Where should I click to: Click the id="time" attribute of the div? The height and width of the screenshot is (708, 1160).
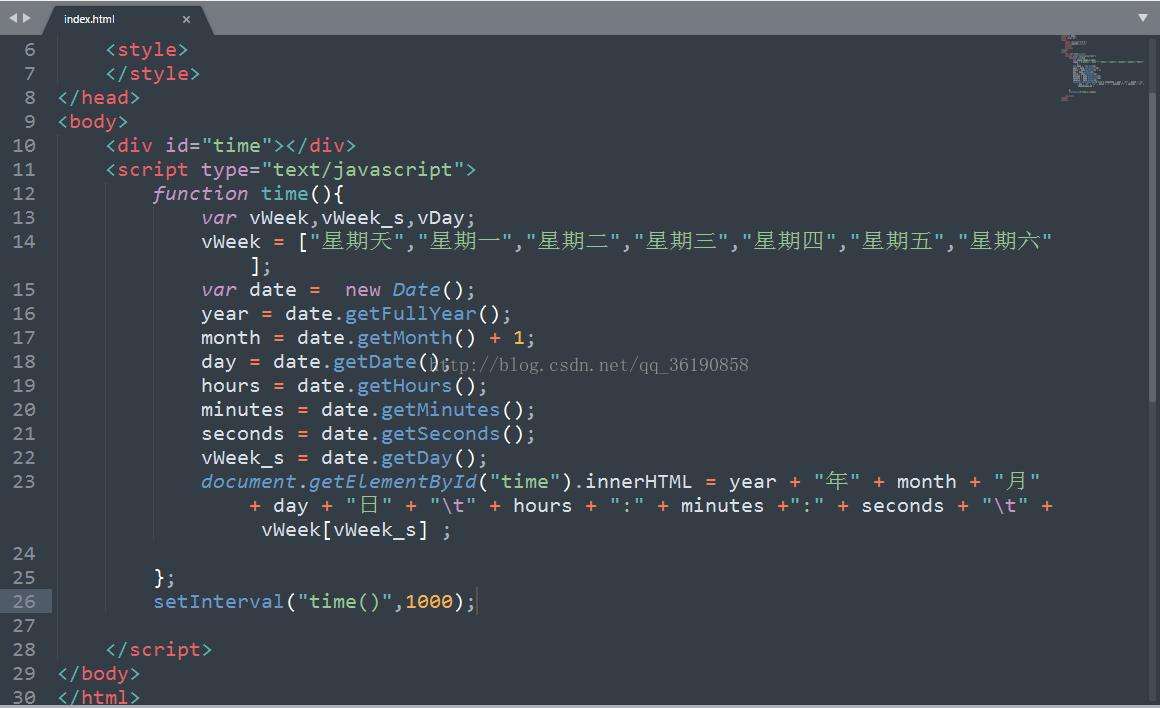(218, 146)
